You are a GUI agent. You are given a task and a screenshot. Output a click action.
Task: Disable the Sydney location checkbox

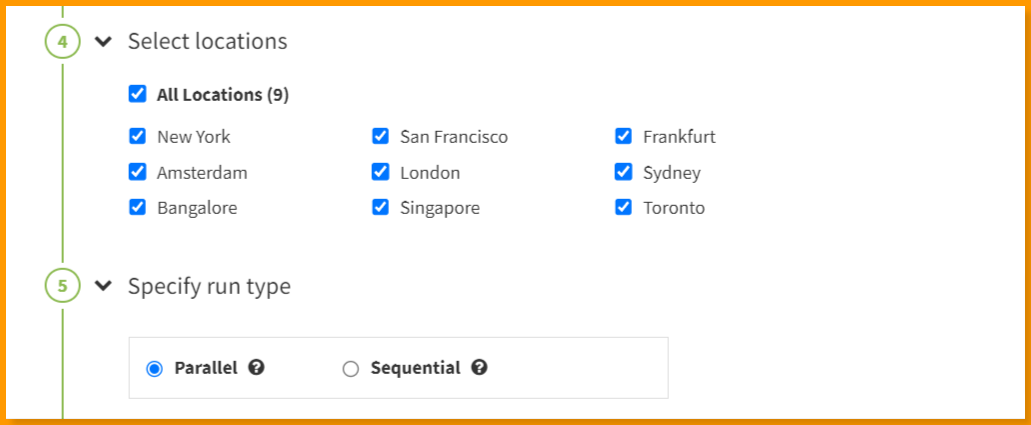(623, 172)
